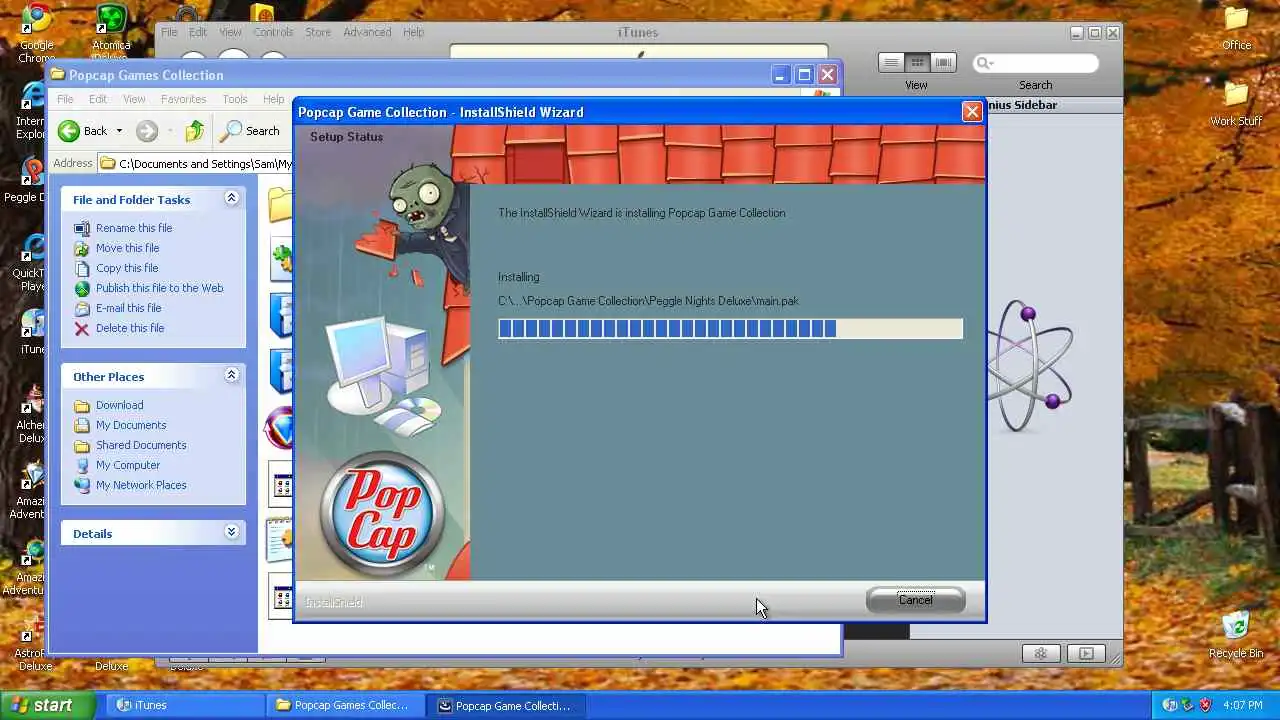Viewport: 1280px width, 720px height.
Task: Click Copy this file link
Action: point(127,268)
